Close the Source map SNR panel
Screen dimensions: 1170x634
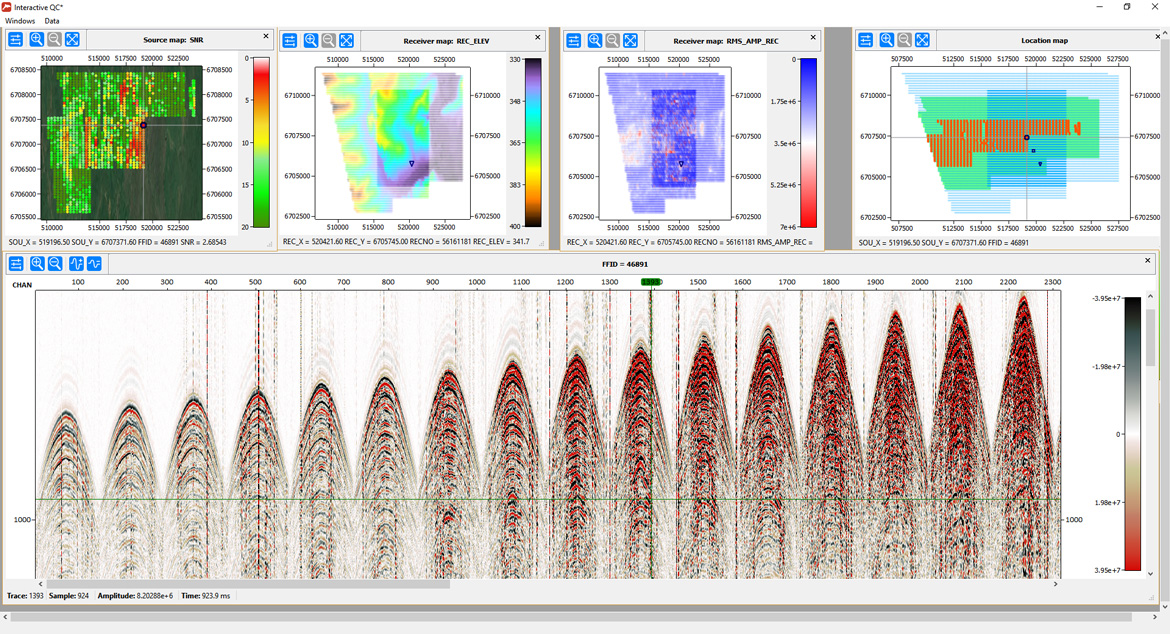click(266, 37)
